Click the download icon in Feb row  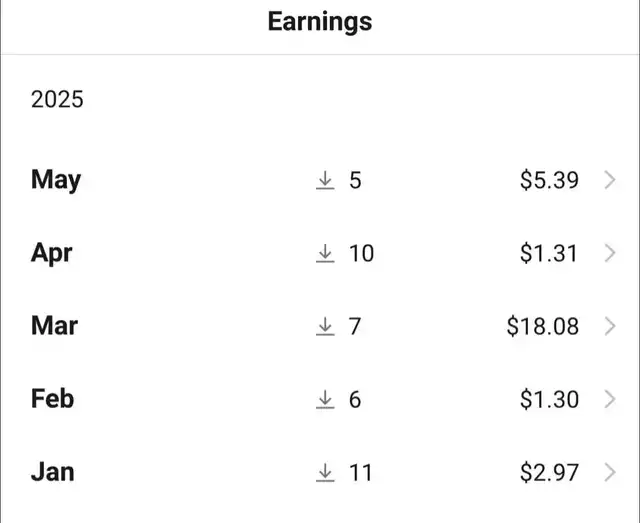pyautogui.click(x=324, y=400)
